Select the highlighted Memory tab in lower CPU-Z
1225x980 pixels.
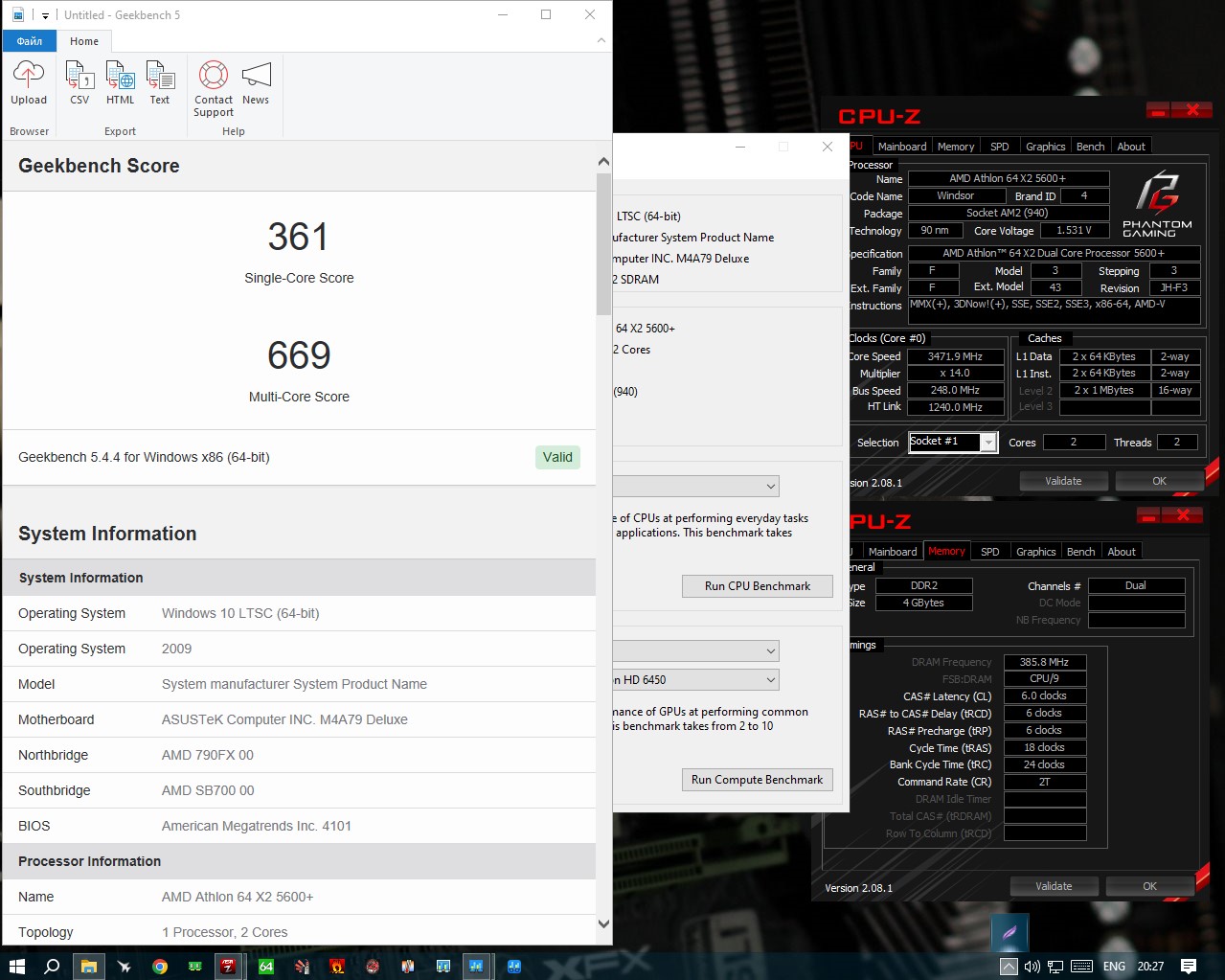coord(946,552)
